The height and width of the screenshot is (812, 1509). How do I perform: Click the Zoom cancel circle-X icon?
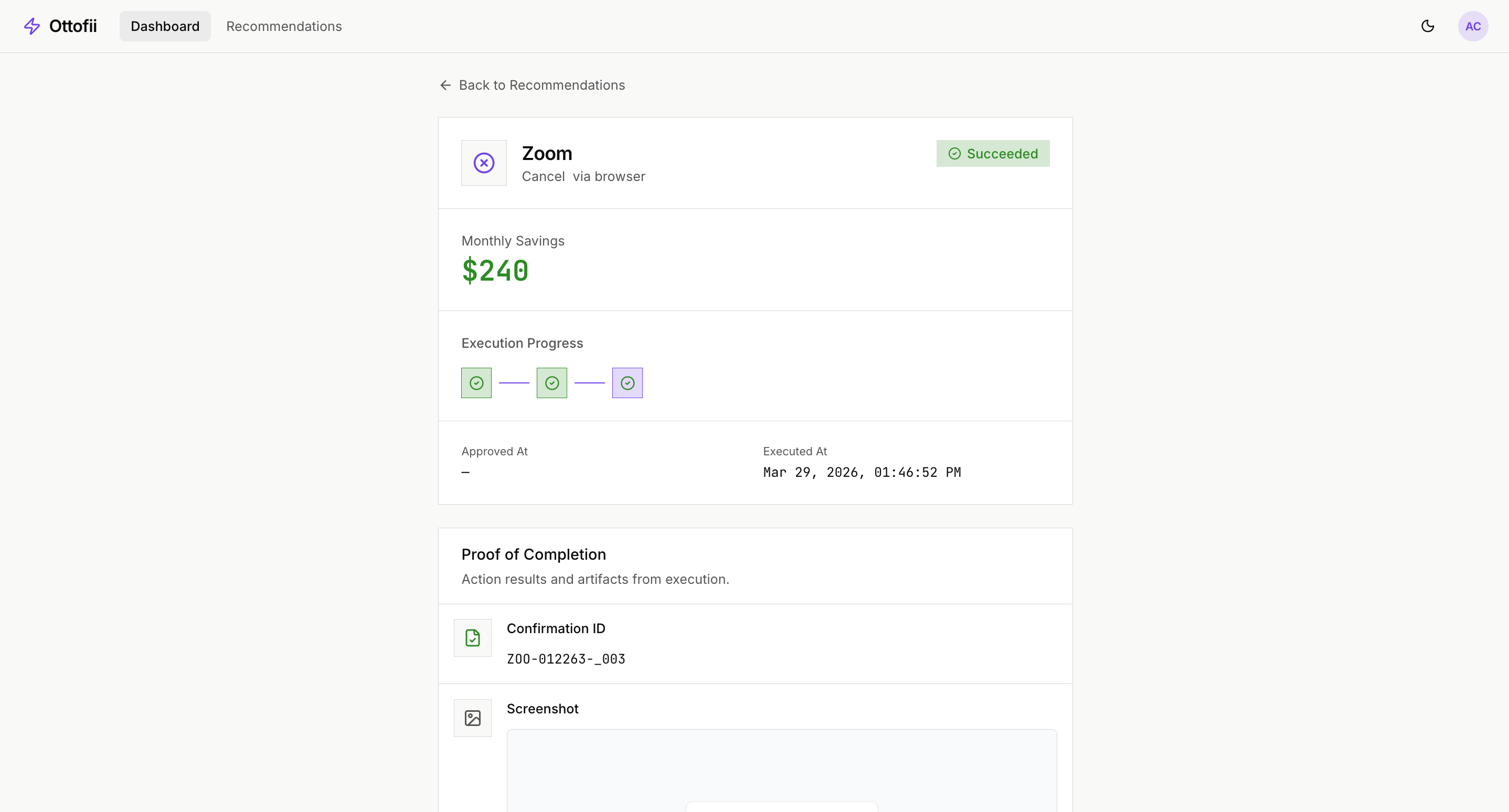click(484, 163)
